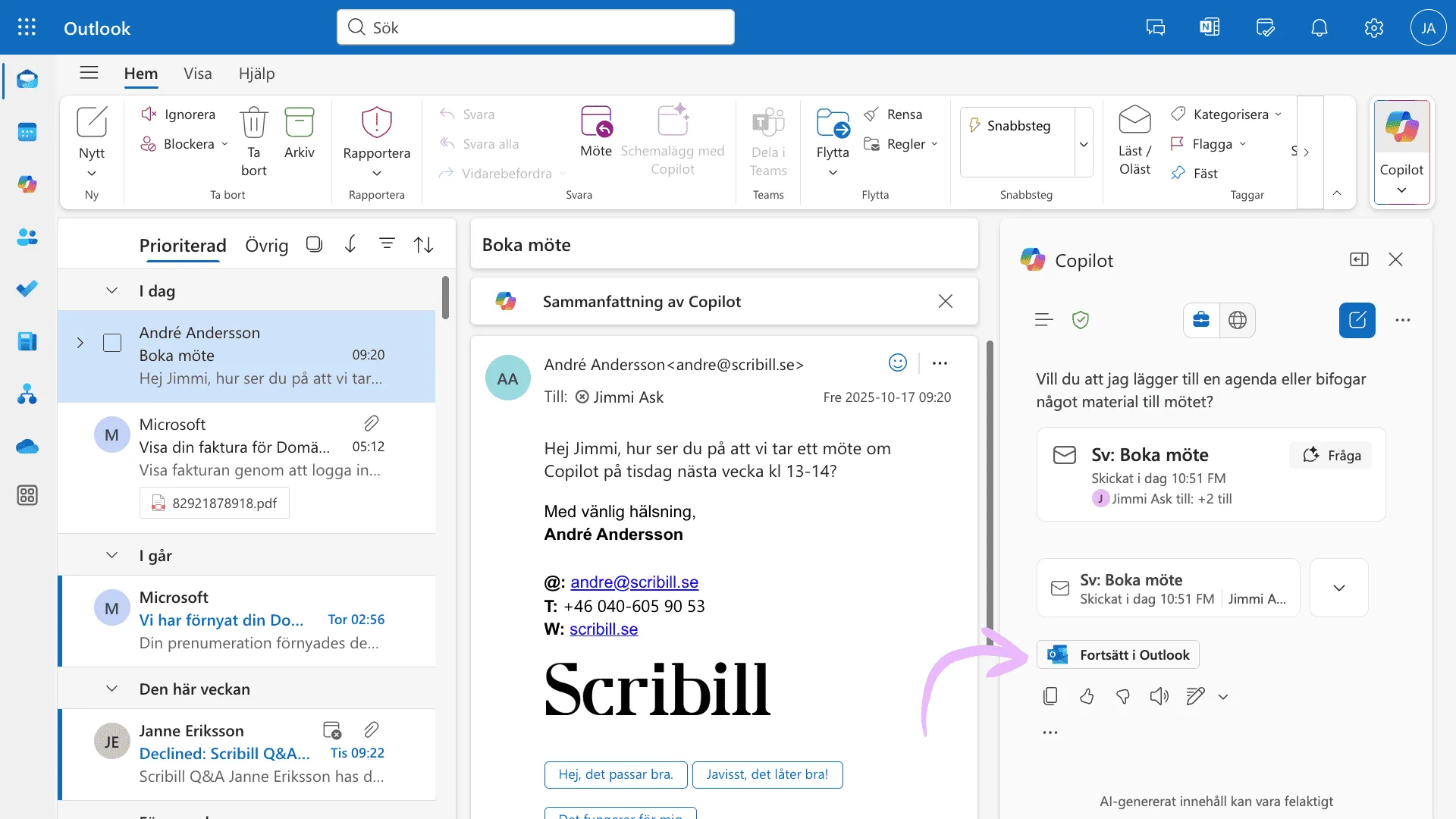Toggle navigation pane hamburger button
Viewport: 1456px width, 819px height.
[x=89, y=73]
